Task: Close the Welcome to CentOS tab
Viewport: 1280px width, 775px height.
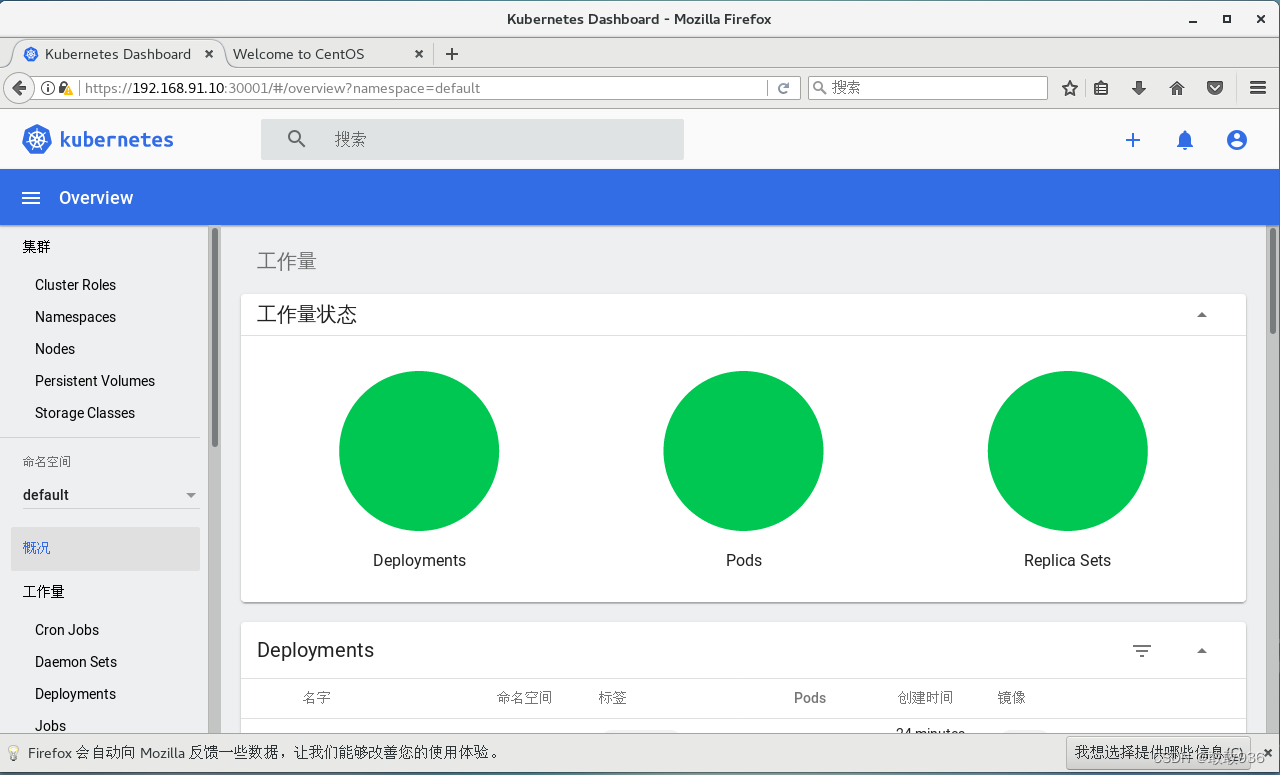Action: pyautogui.click(x=419, y=54)
